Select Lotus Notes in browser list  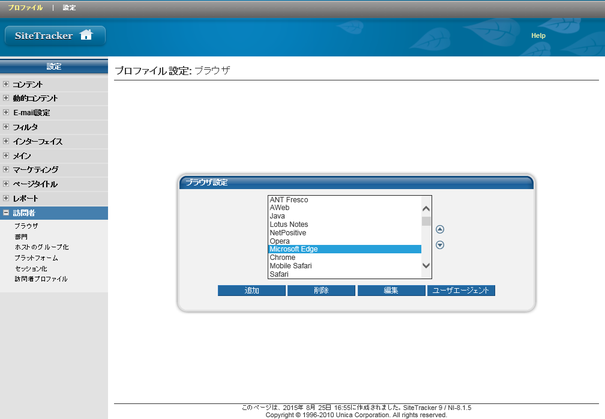point(345,224)
